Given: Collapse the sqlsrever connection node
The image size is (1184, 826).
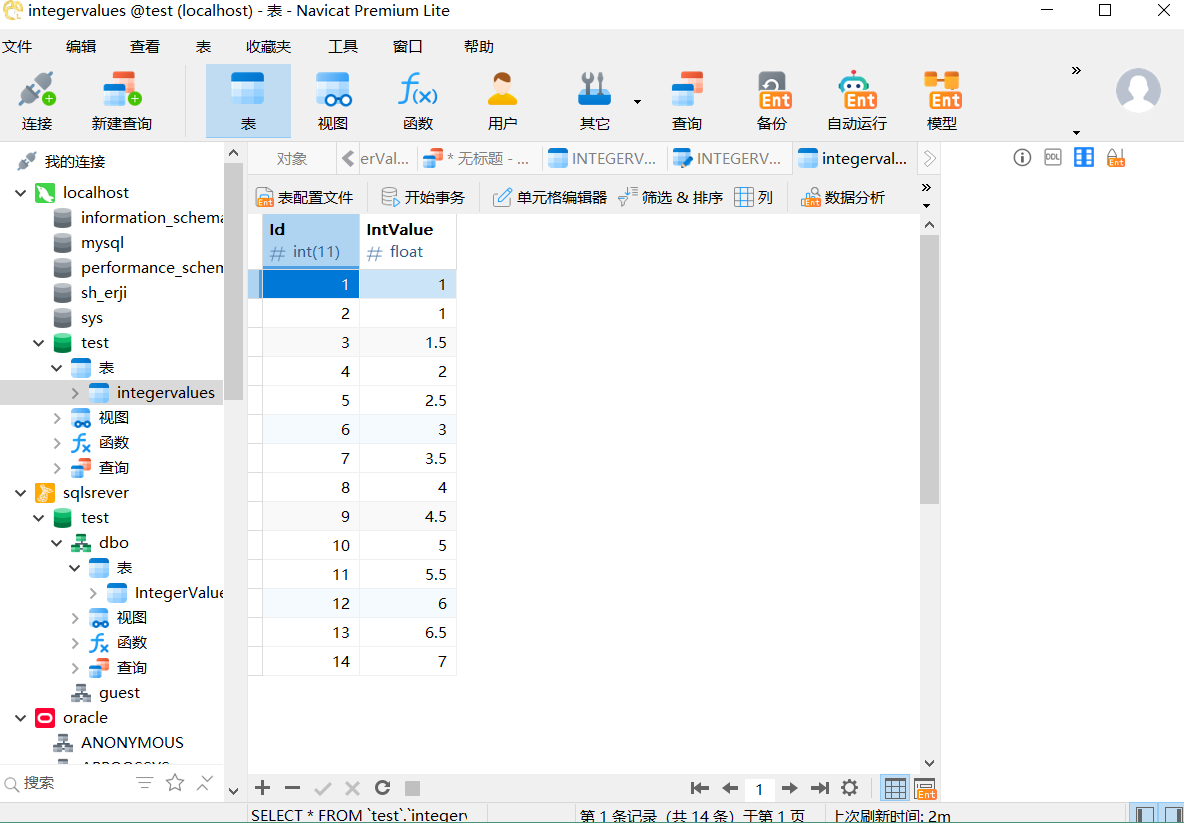Looking at the screenshot, I should pyautogui.click(x=20, y=493).
